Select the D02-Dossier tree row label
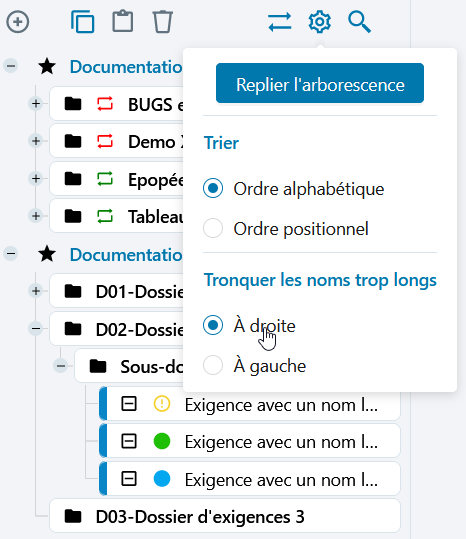Viewport: 466px width, 539px height. click(139, 329)
